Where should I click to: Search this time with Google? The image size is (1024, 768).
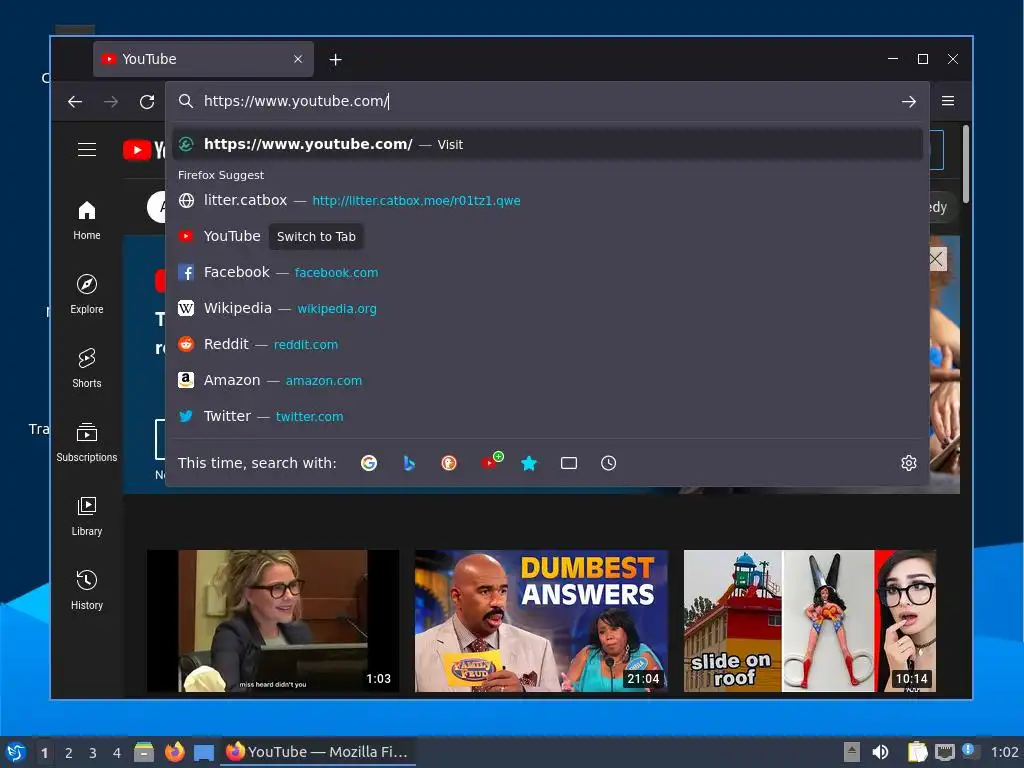[369, 463]
